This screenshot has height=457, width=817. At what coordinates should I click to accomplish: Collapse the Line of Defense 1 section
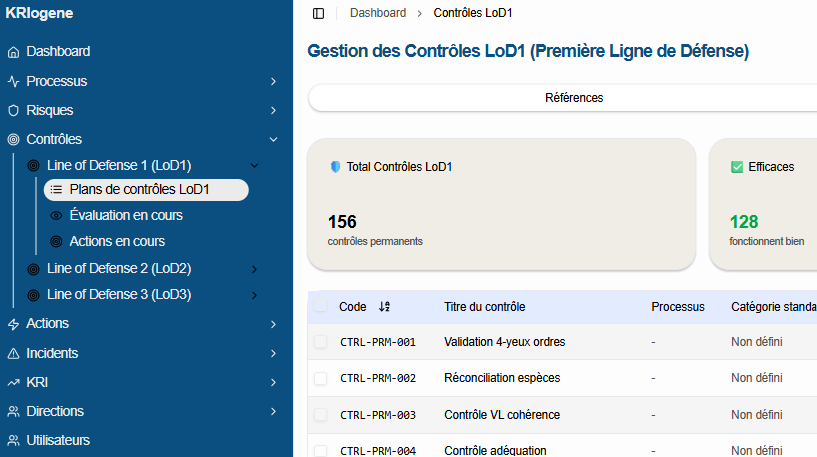(x=254, y=166)
